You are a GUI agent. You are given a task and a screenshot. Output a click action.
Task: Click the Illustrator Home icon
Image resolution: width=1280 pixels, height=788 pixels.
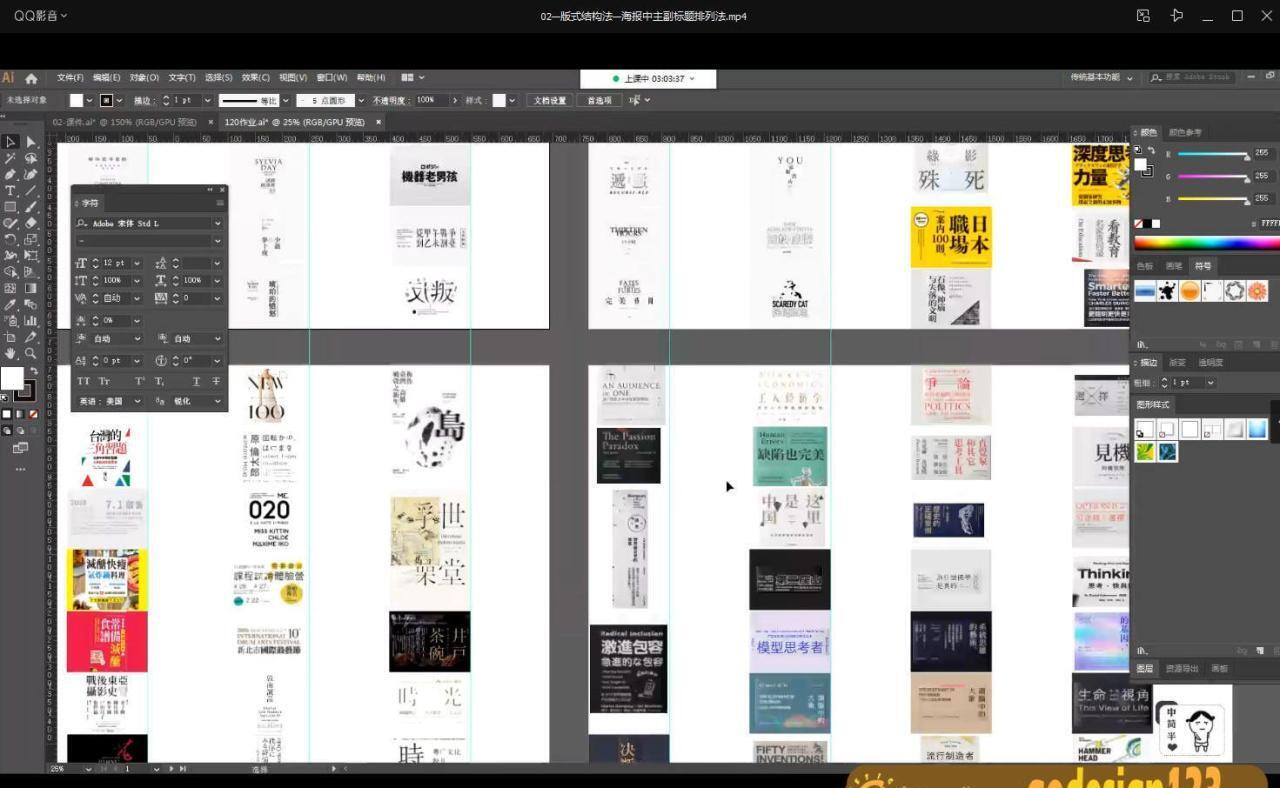click(x=31, y=78)
